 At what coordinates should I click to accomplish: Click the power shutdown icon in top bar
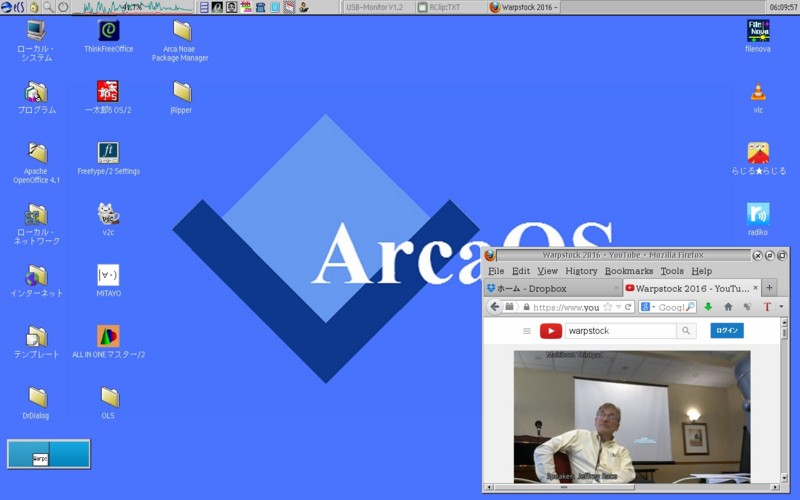click(x=63, y=7)
